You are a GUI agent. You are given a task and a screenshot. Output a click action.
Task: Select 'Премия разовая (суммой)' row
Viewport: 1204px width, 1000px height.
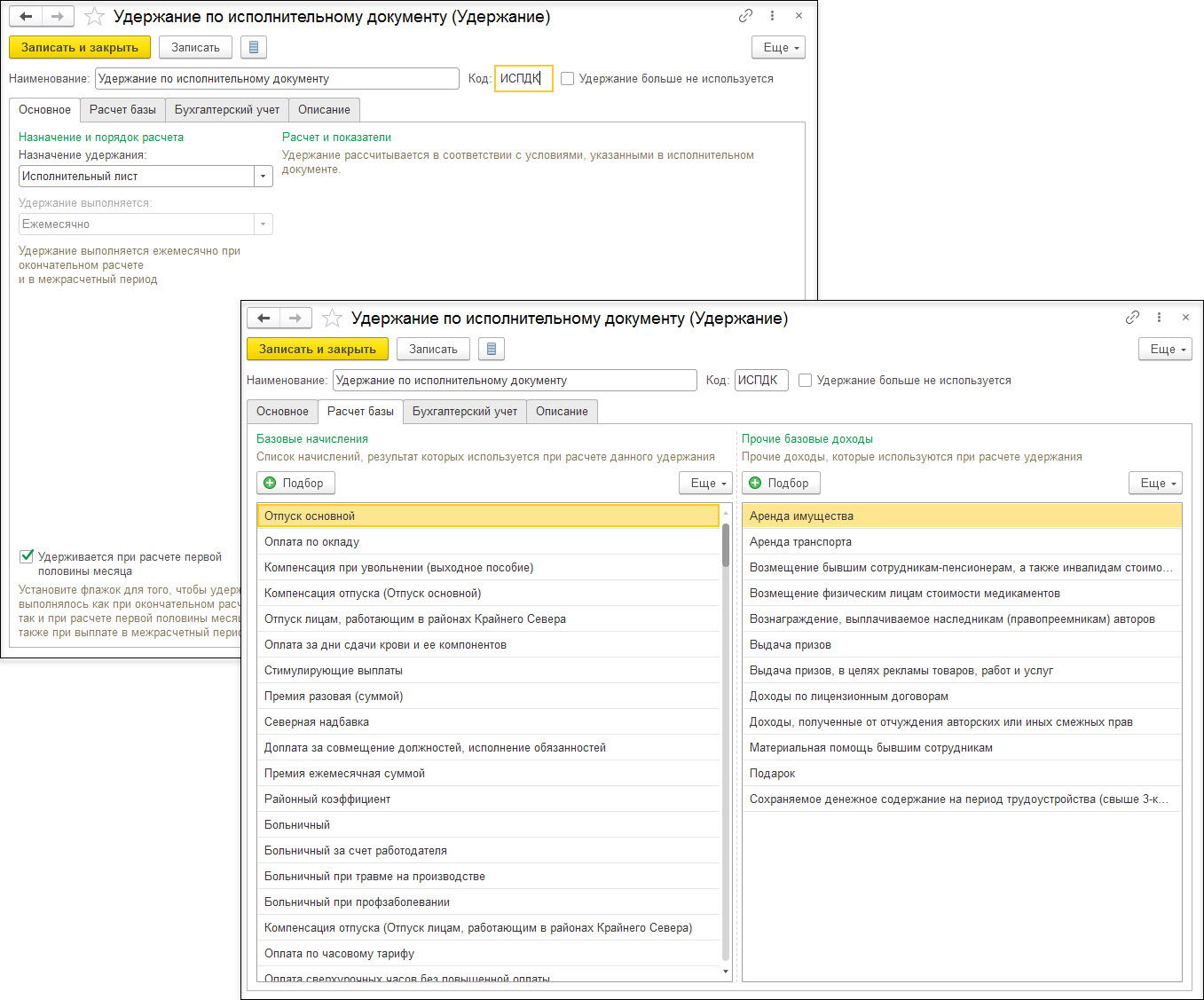pyautogui.click(x=488, y=696)
